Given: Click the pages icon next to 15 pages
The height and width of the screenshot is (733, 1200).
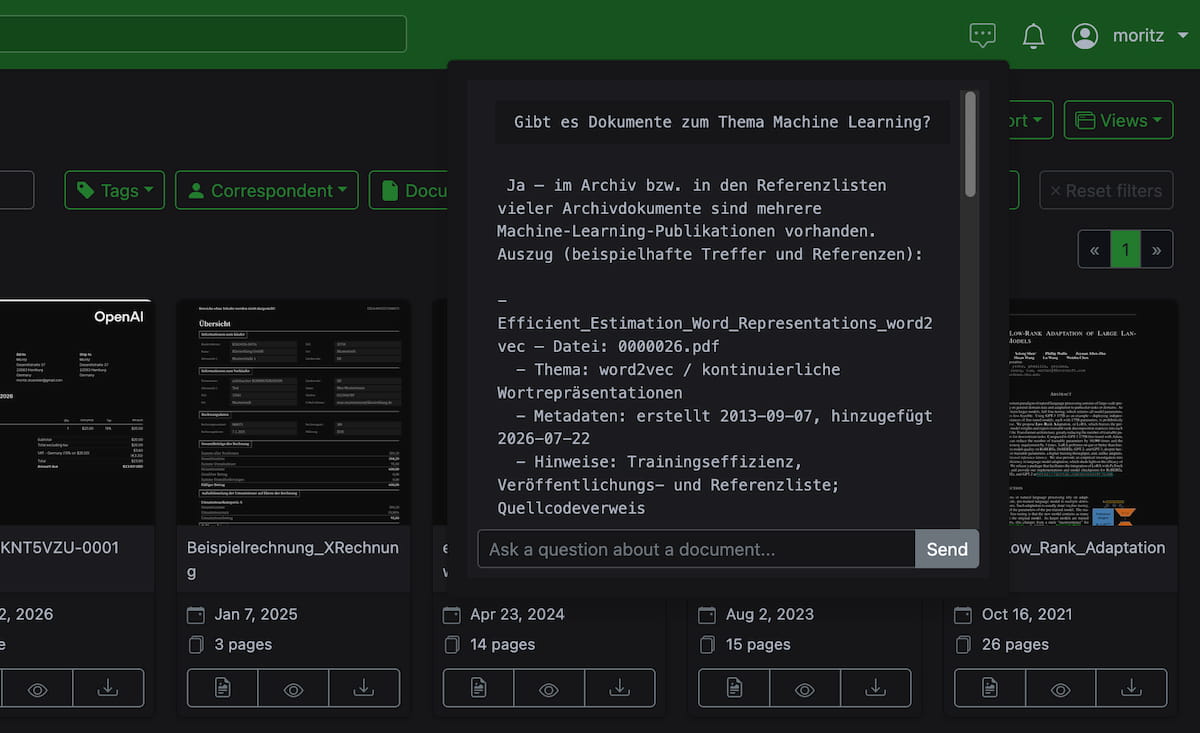Looking at the screenshot, I should click(x=708, y=644).
